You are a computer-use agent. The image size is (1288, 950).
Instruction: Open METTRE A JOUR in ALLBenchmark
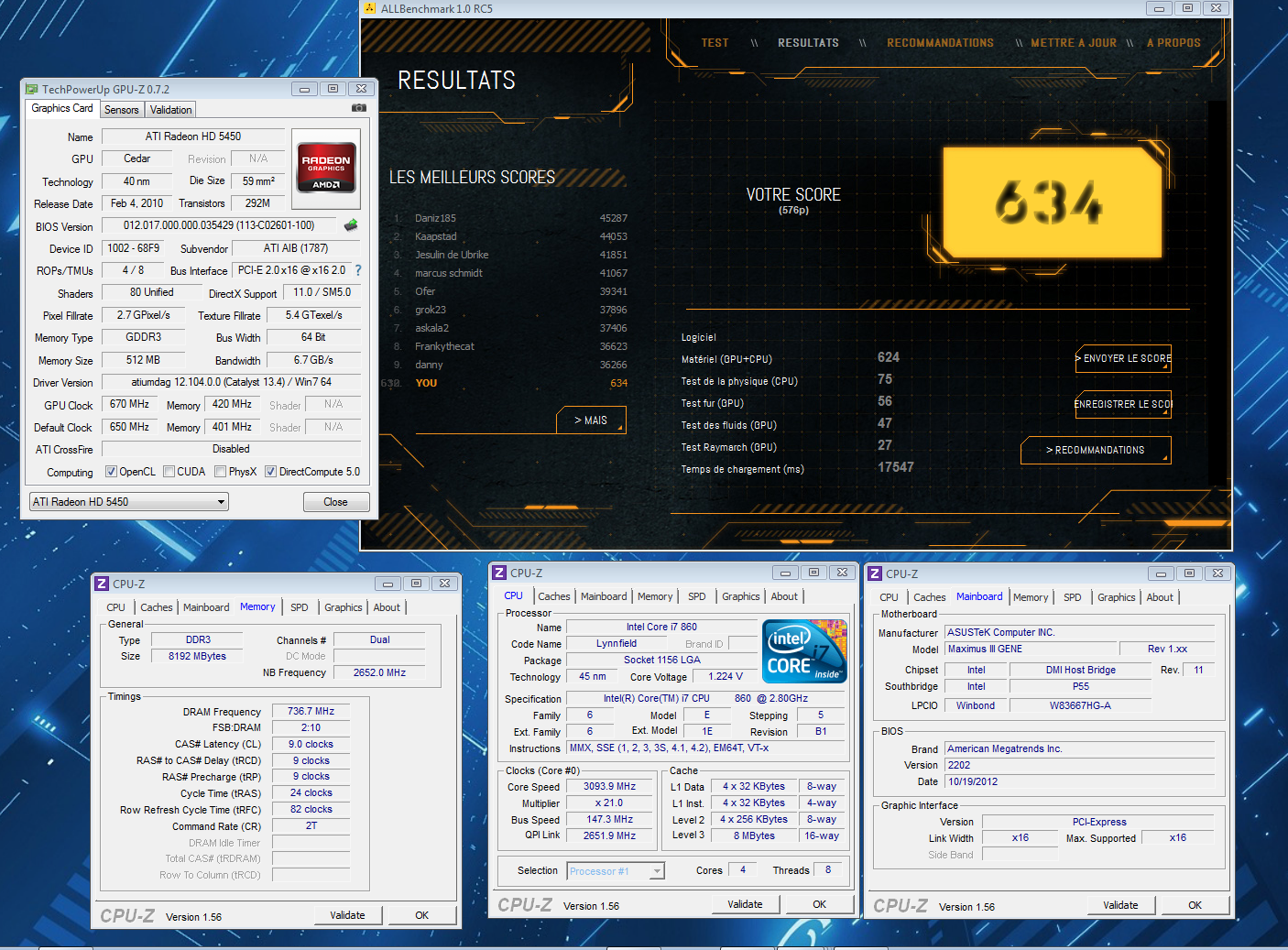[x=1074, y=43]
